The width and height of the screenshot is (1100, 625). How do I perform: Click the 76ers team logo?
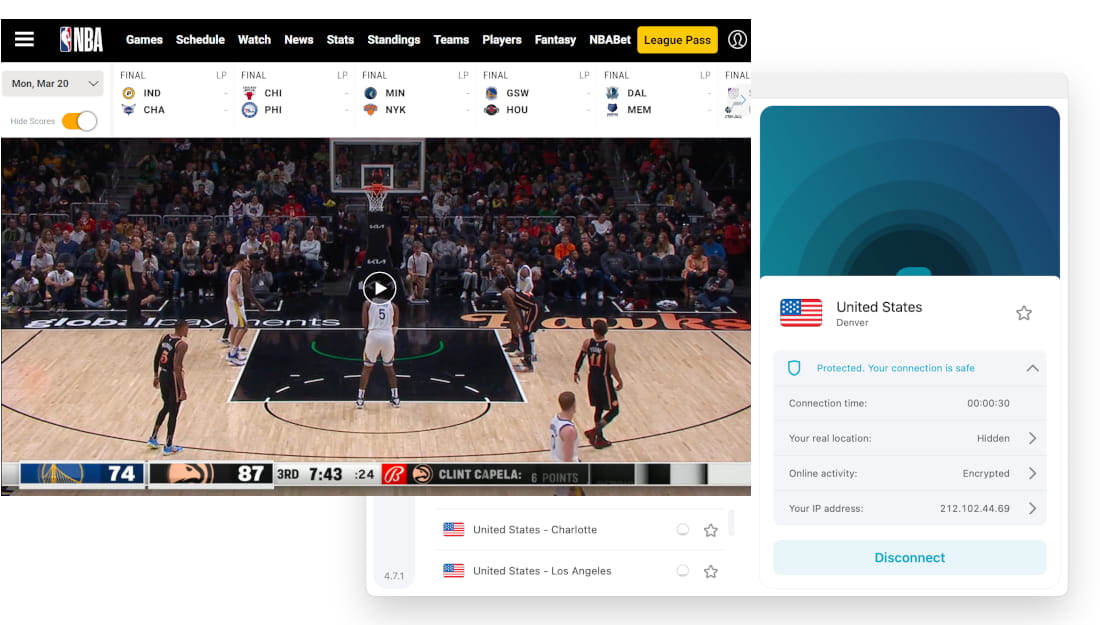[249, 110]
